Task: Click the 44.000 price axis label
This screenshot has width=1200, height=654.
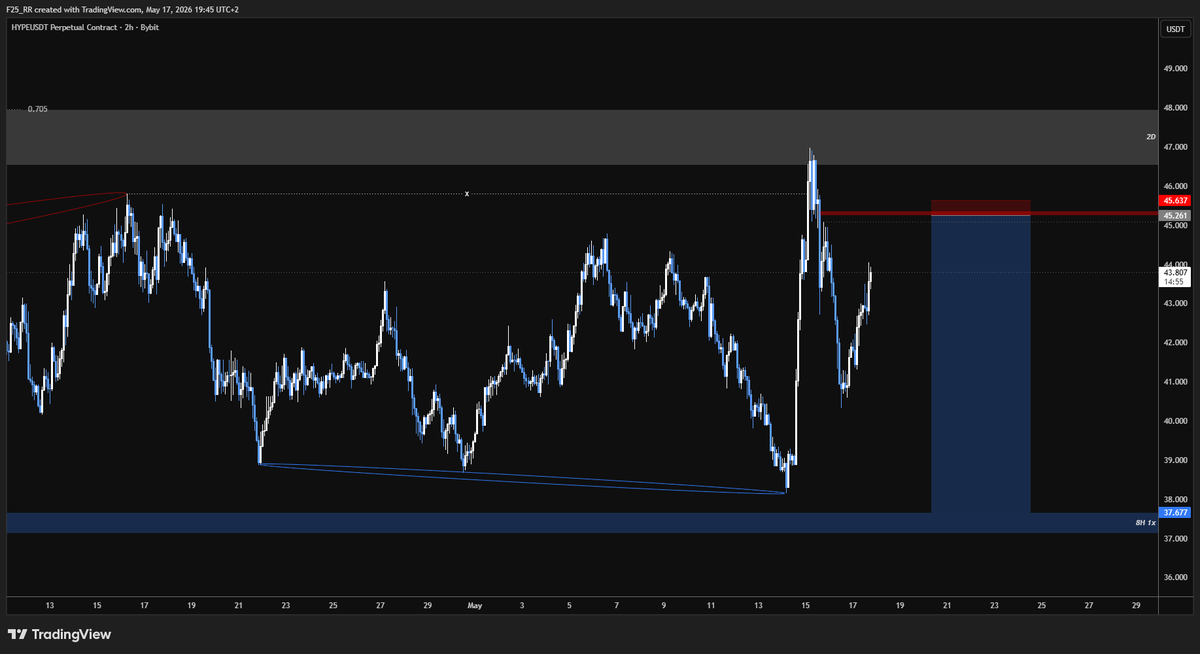Action: 1174,264
